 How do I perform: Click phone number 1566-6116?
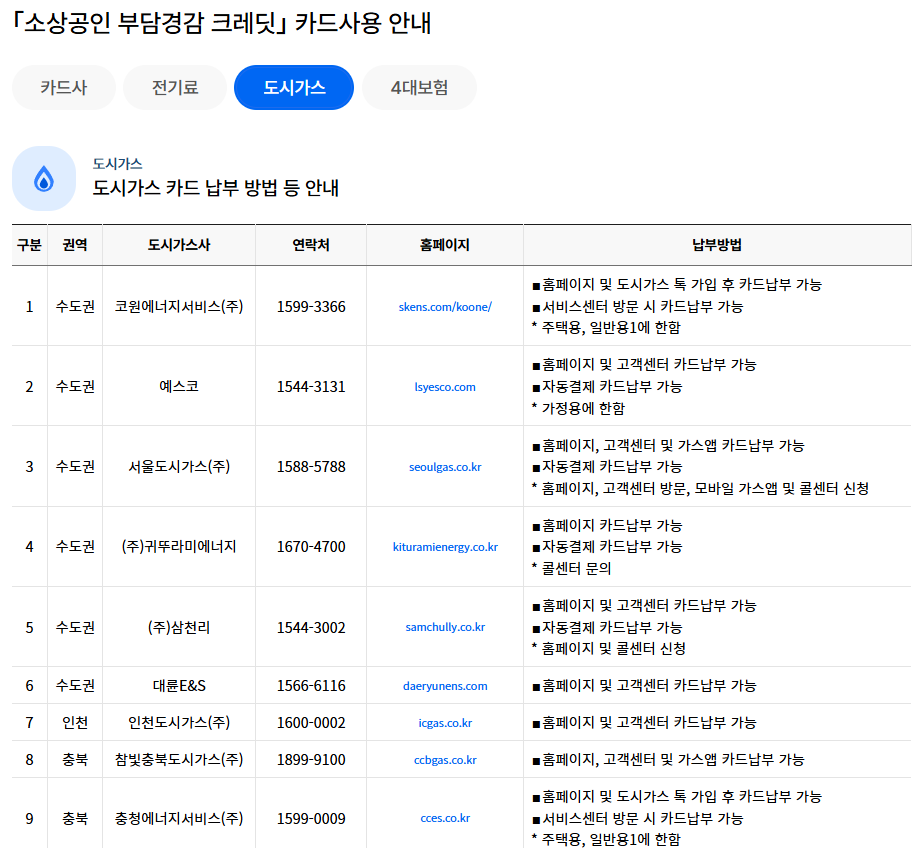311,685
